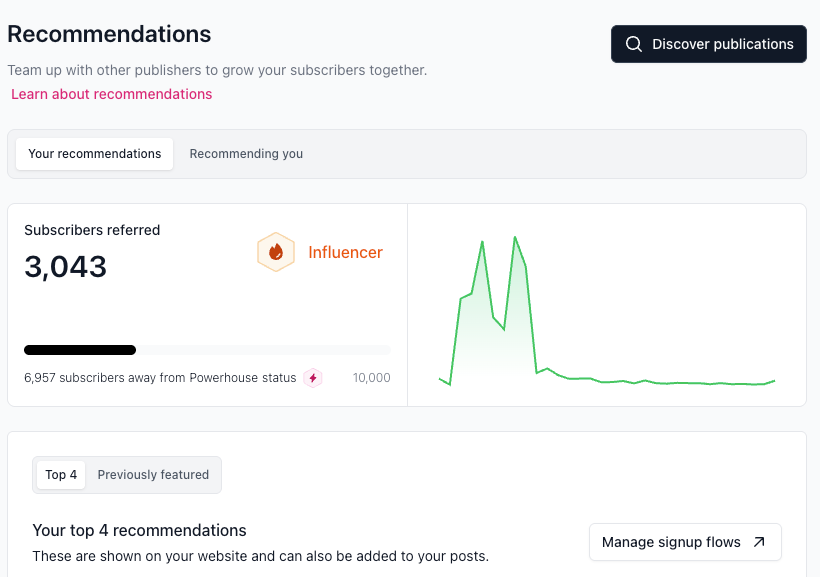The height and width of the screenshot is (577, 820).
Task: Click the subscriber progress bar toward Powerhouse
Action: coord(206,350)
